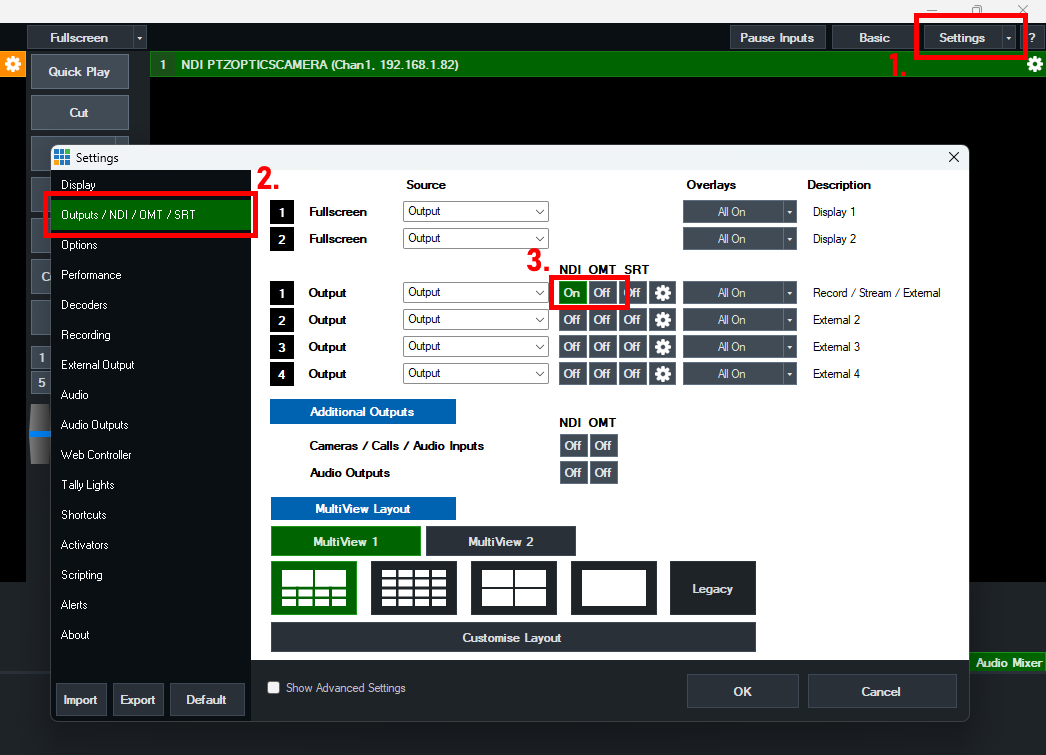This screenshot has height=755, width=1046.
Task: Switch to MultiView 2 tab
Action: [500, 541]
